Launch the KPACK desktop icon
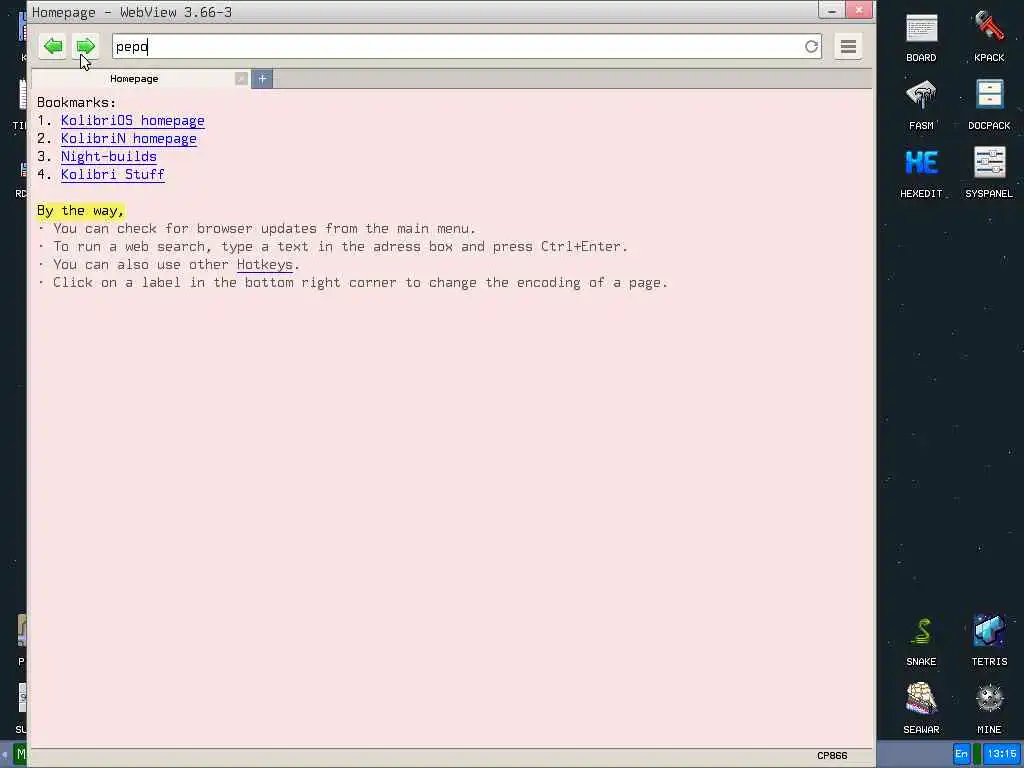Image resolution: width=1024 pixels, height=768 pixels. tap(989, 38)
